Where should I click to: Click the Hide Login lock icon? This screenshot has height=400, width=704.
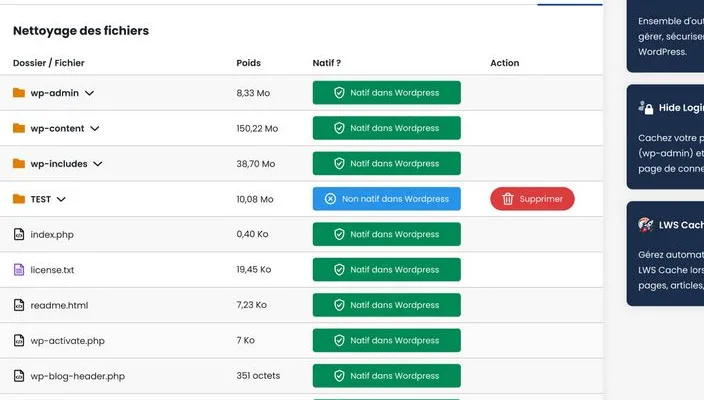pyautogui.click(x=646, y=108)
